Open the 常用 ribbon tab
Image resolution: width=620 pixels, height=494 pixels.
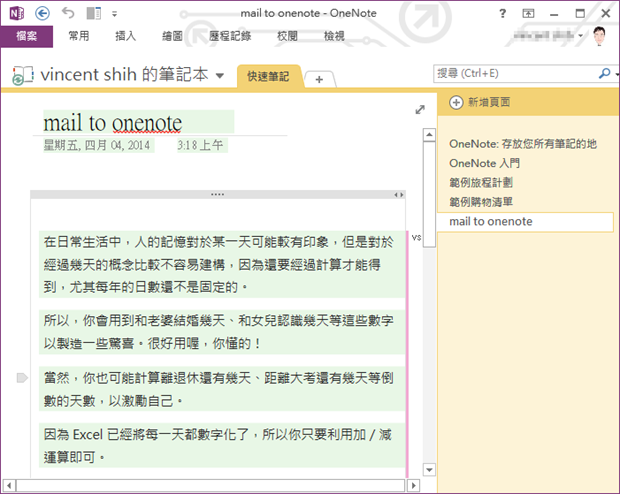(x=79, y=36)
